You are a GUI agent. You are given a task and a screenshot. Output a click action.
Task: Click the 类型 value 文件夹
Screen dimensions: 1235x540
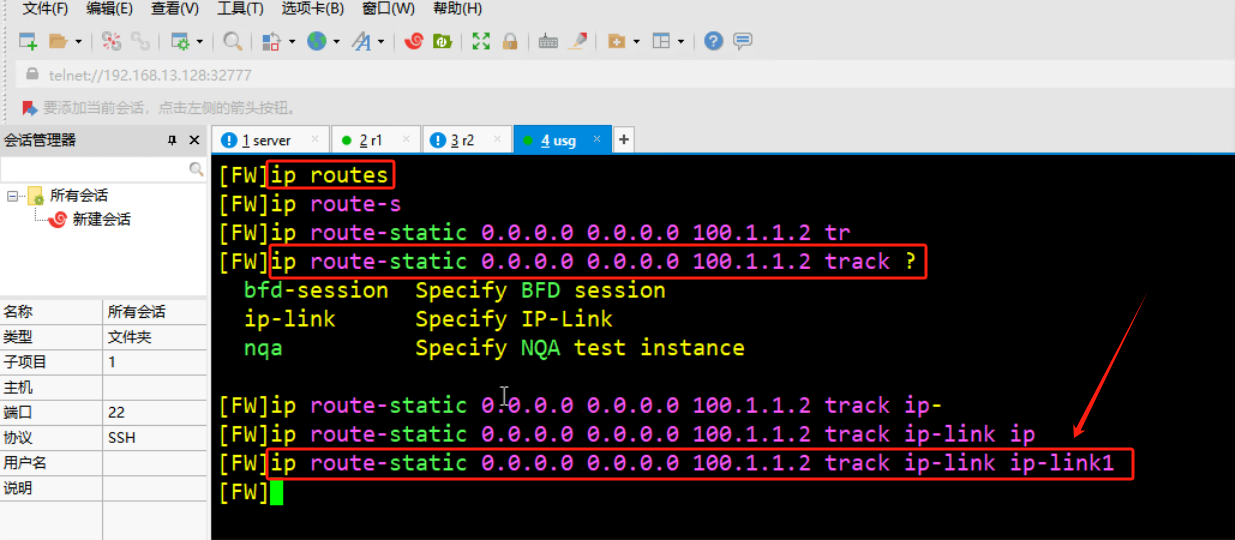[x=130, y=337]
